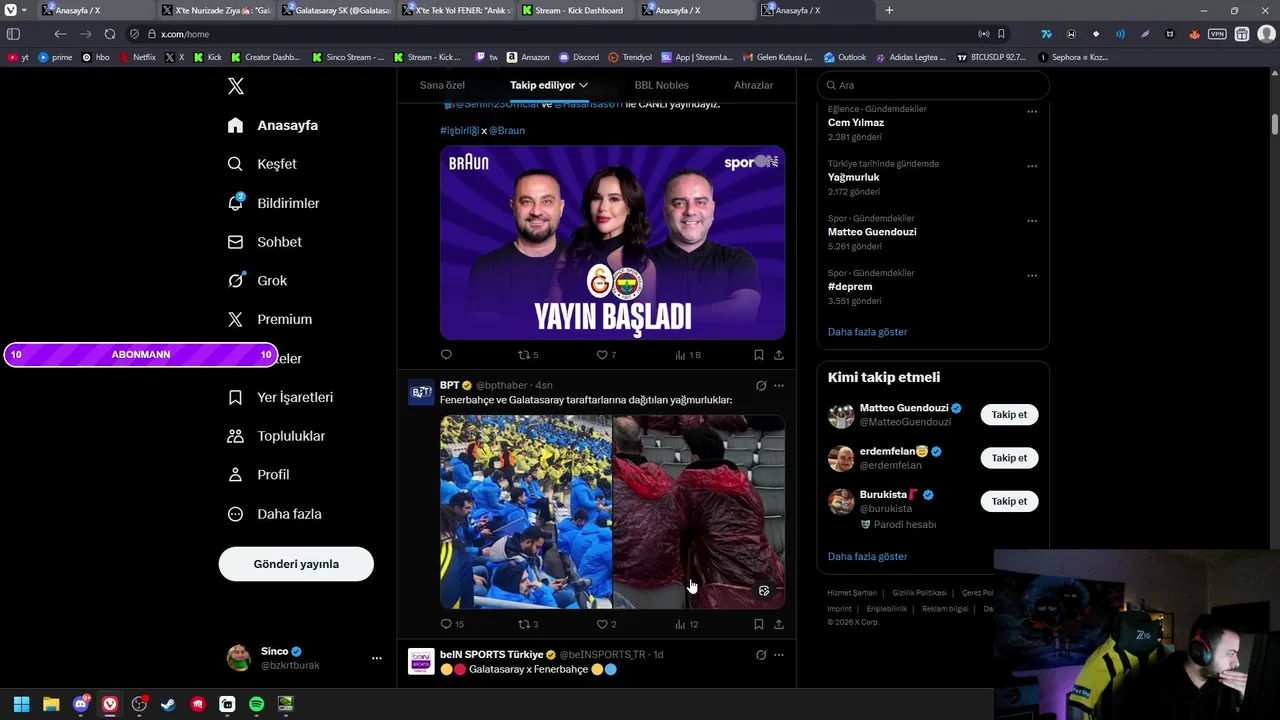Like the BPT raincoat post
1280x720 pixels.
tap(606, 624)
